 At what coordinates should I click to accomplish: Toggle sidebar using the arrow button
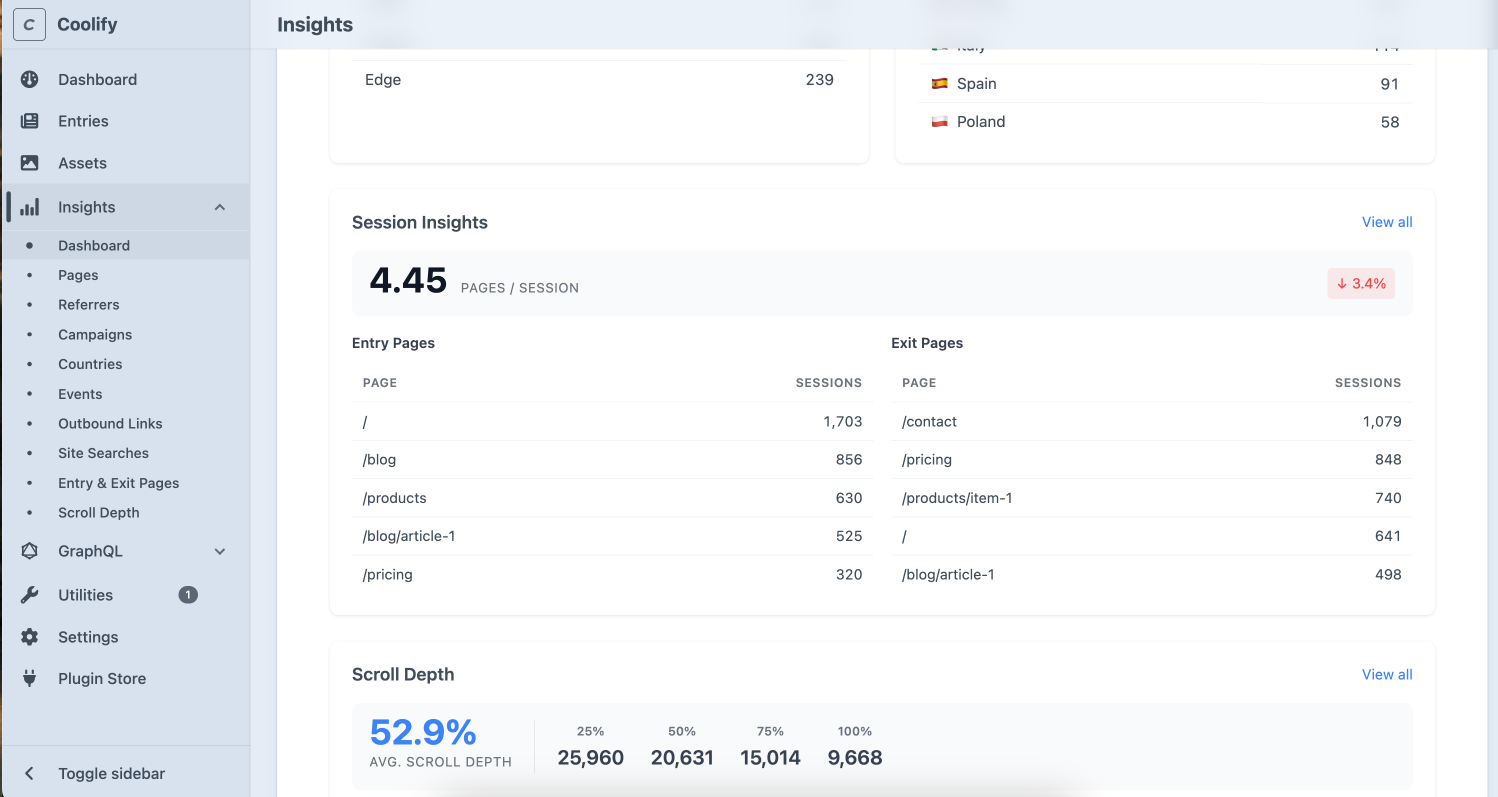coord(29,773)
